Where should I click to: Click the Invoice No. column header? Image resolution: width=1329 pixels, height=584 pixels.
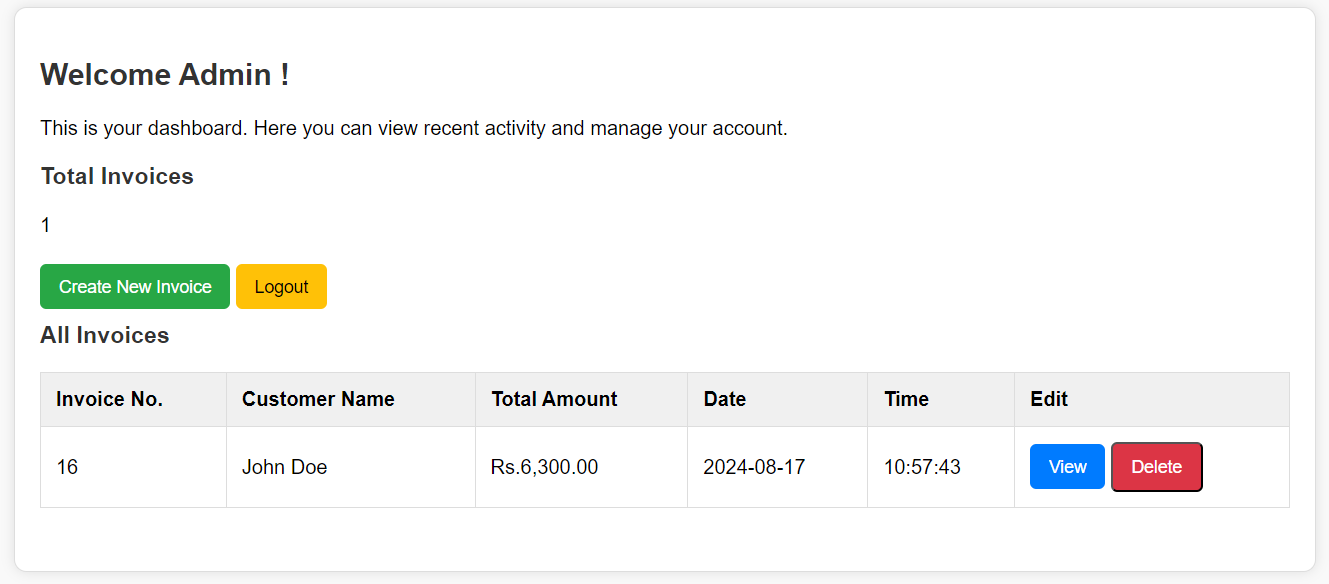[x=109, y=399]
